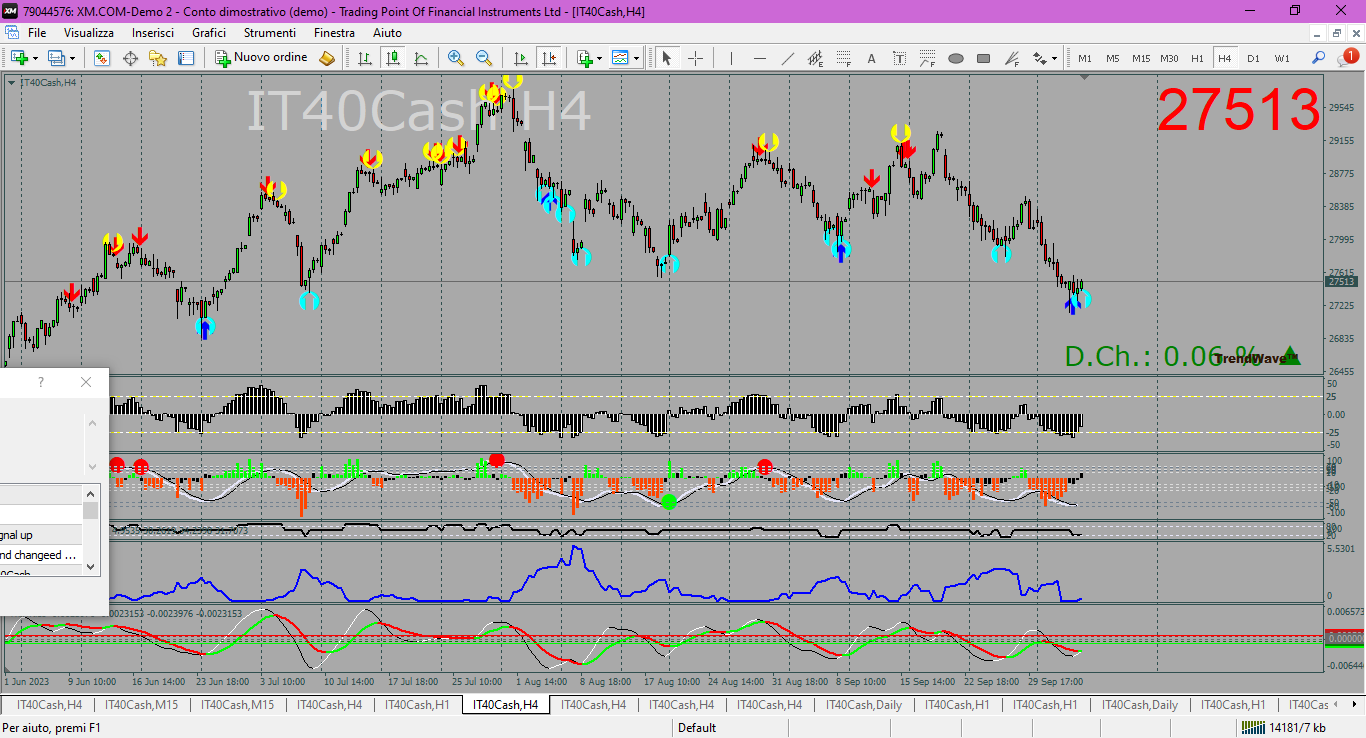Open the Terminal panel icon
Screen dimensions: 1366x738
tap(186, 58)
